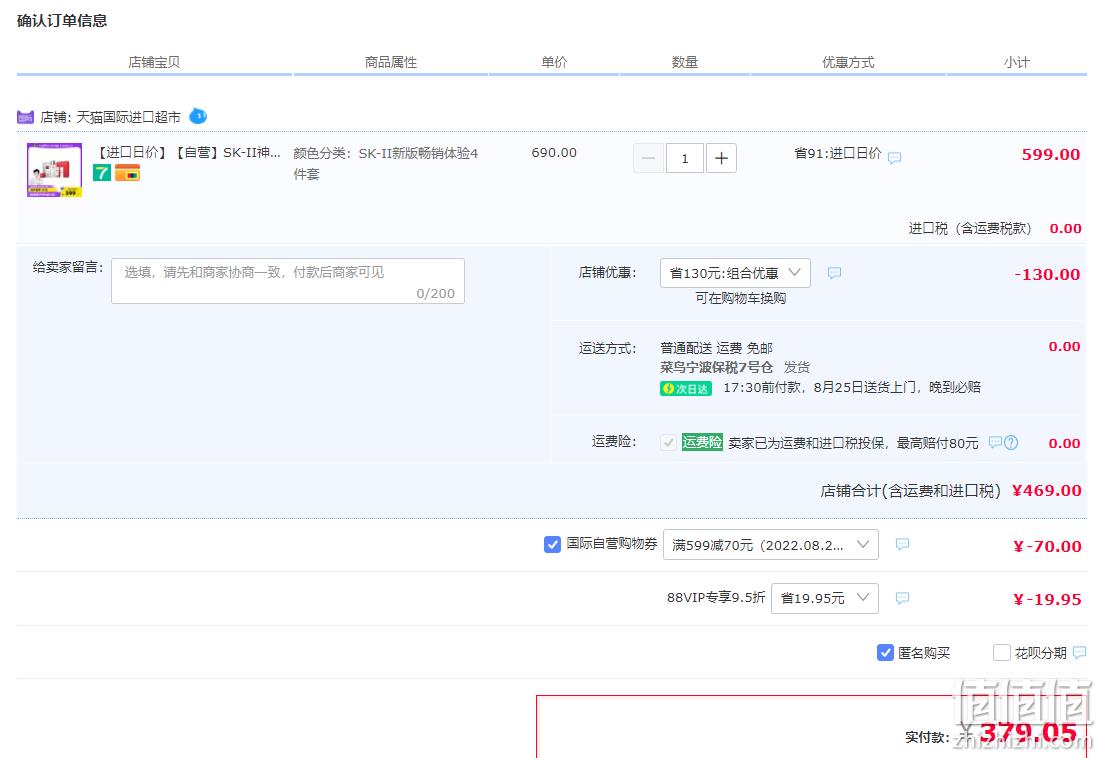Click the question mark help icon for 运费险

click(1011, 443)
